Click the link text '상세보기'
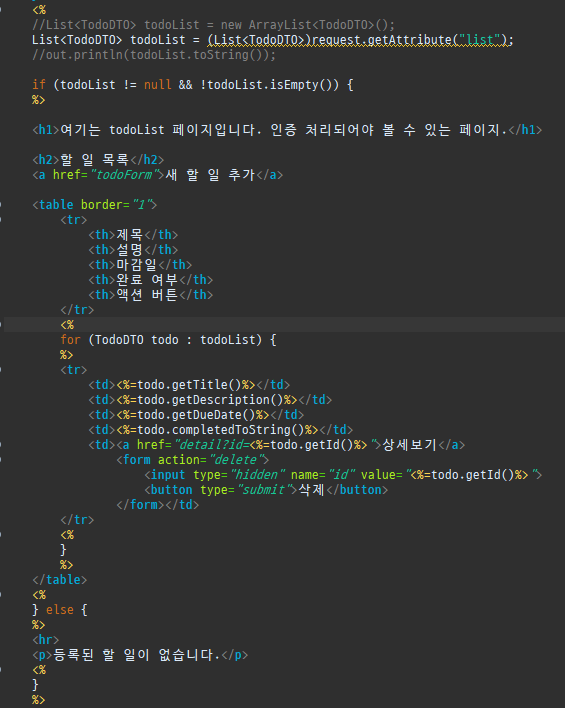Screen dimensions: 565x708 pyautogui.click(x=410, y=445)
